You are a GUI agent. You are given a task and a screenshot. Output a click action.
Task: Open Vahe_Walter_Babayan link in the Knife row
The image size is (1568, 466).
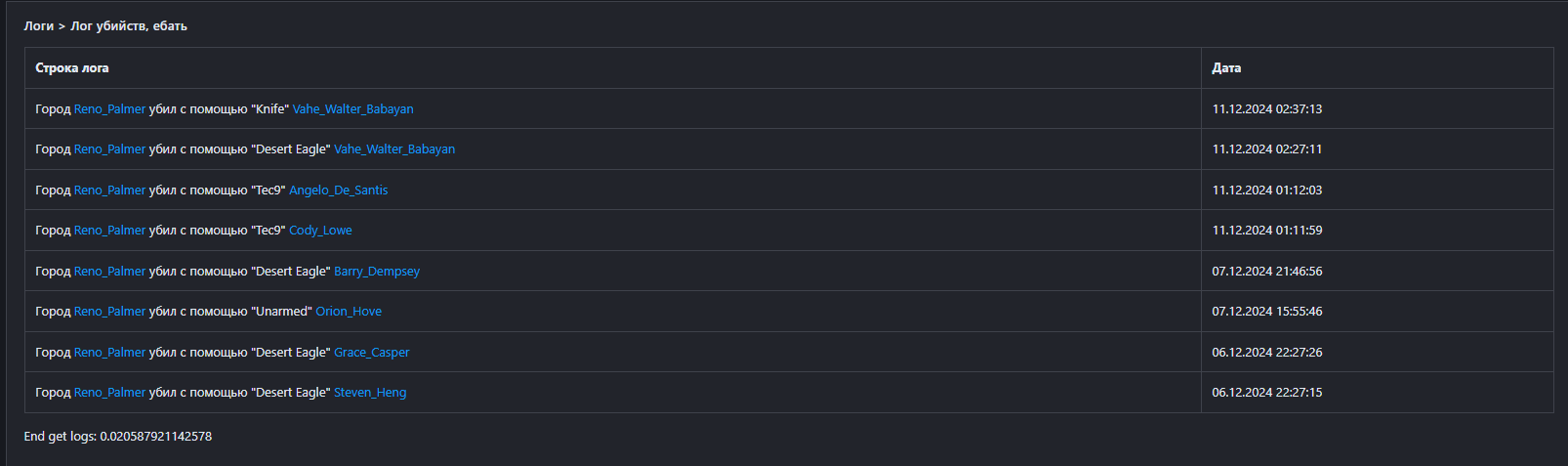tap(352, 109)
